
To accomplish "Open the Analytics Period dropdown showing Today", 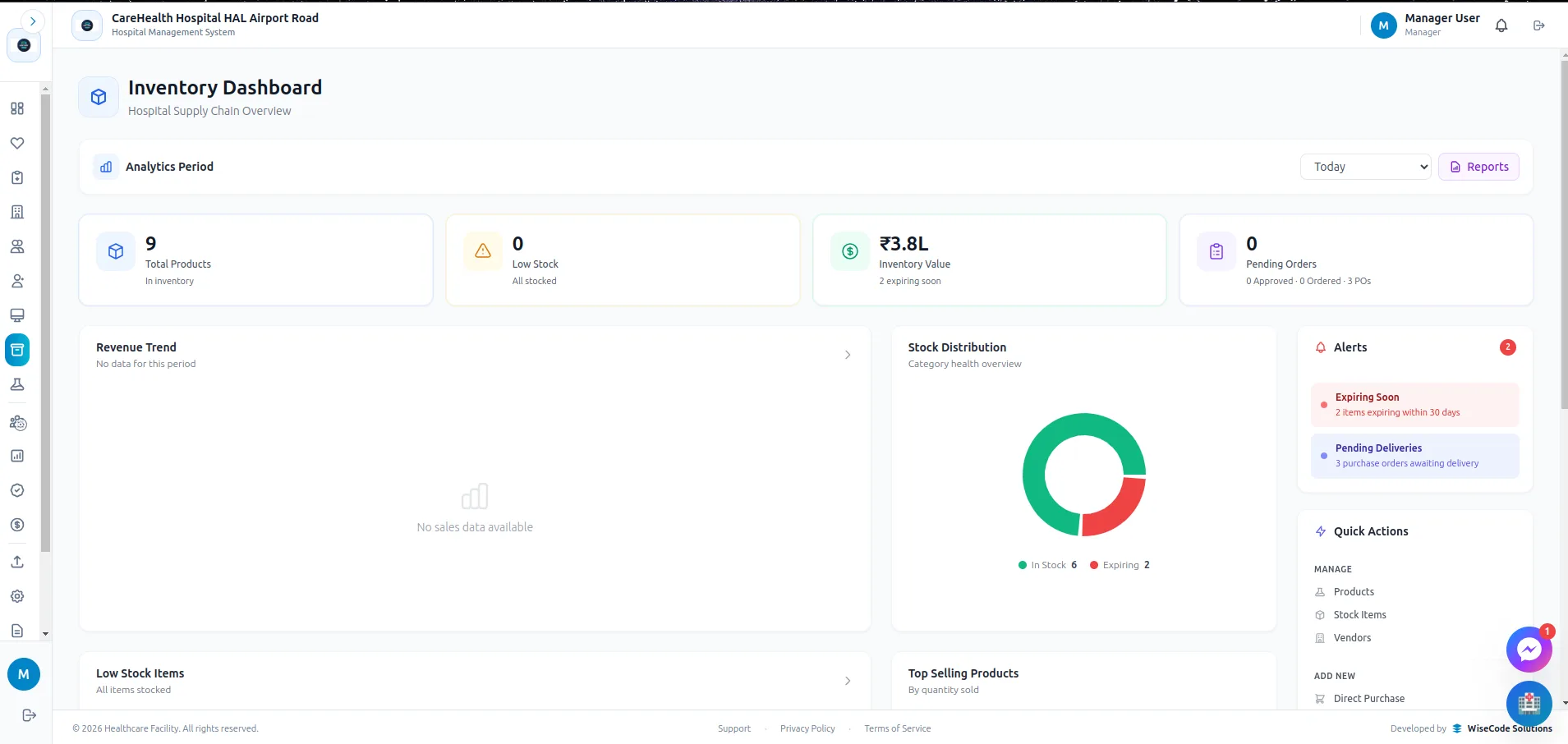I will [x=1366, y=167].
